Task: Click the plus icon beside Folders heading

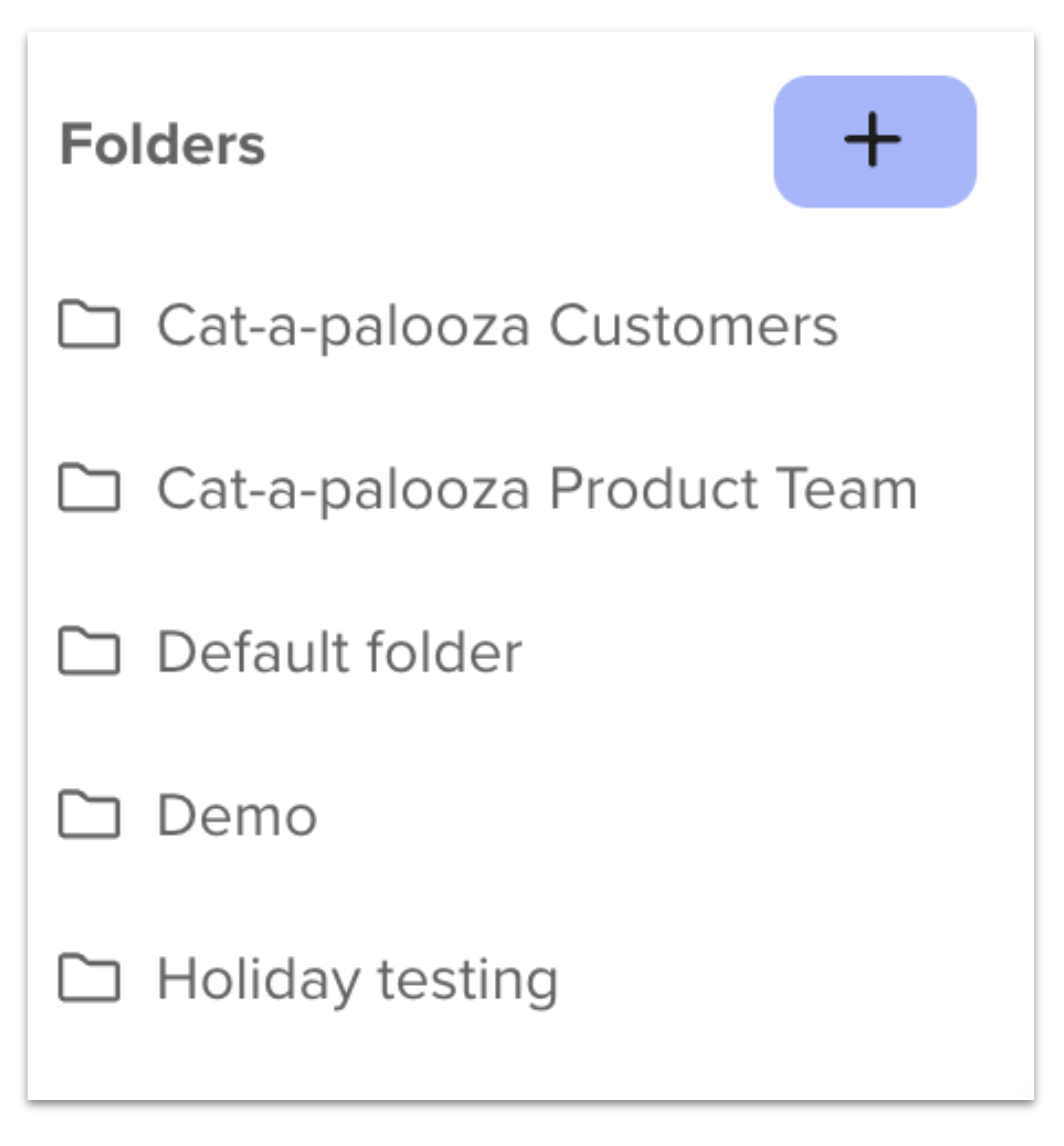Action: point(873,140)
